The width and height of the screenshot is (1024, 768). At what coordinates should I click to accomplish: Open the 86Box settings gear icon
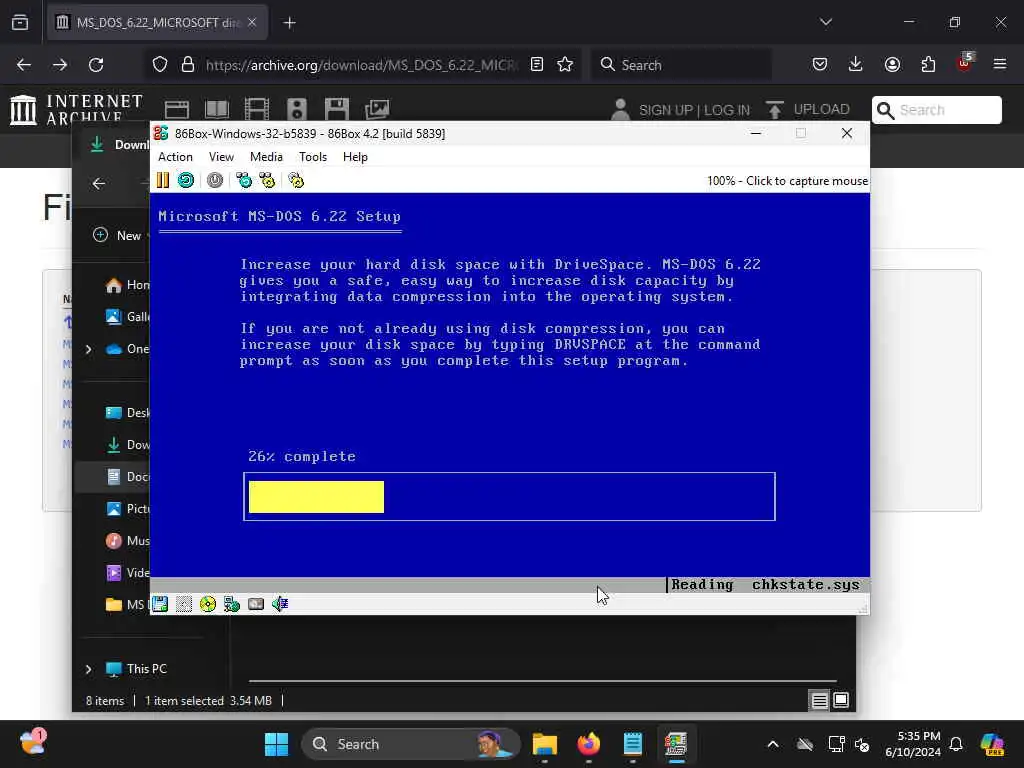296,180
